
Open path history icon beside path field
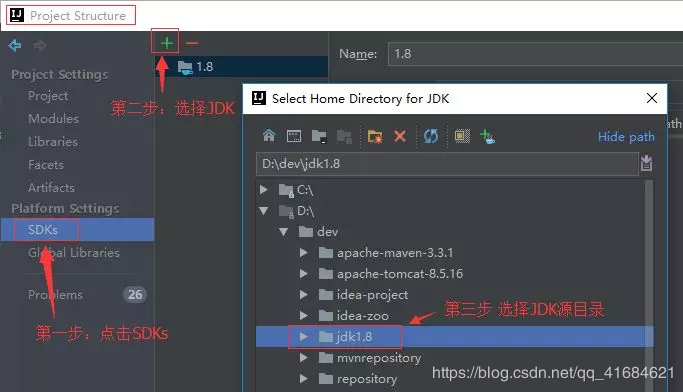pos(646,163)
